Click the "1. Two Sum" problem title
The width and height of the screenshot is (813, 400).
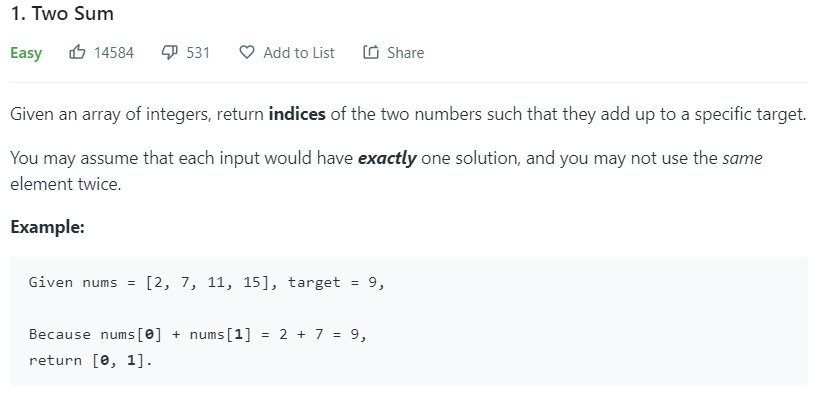click(x=62, y=14)
